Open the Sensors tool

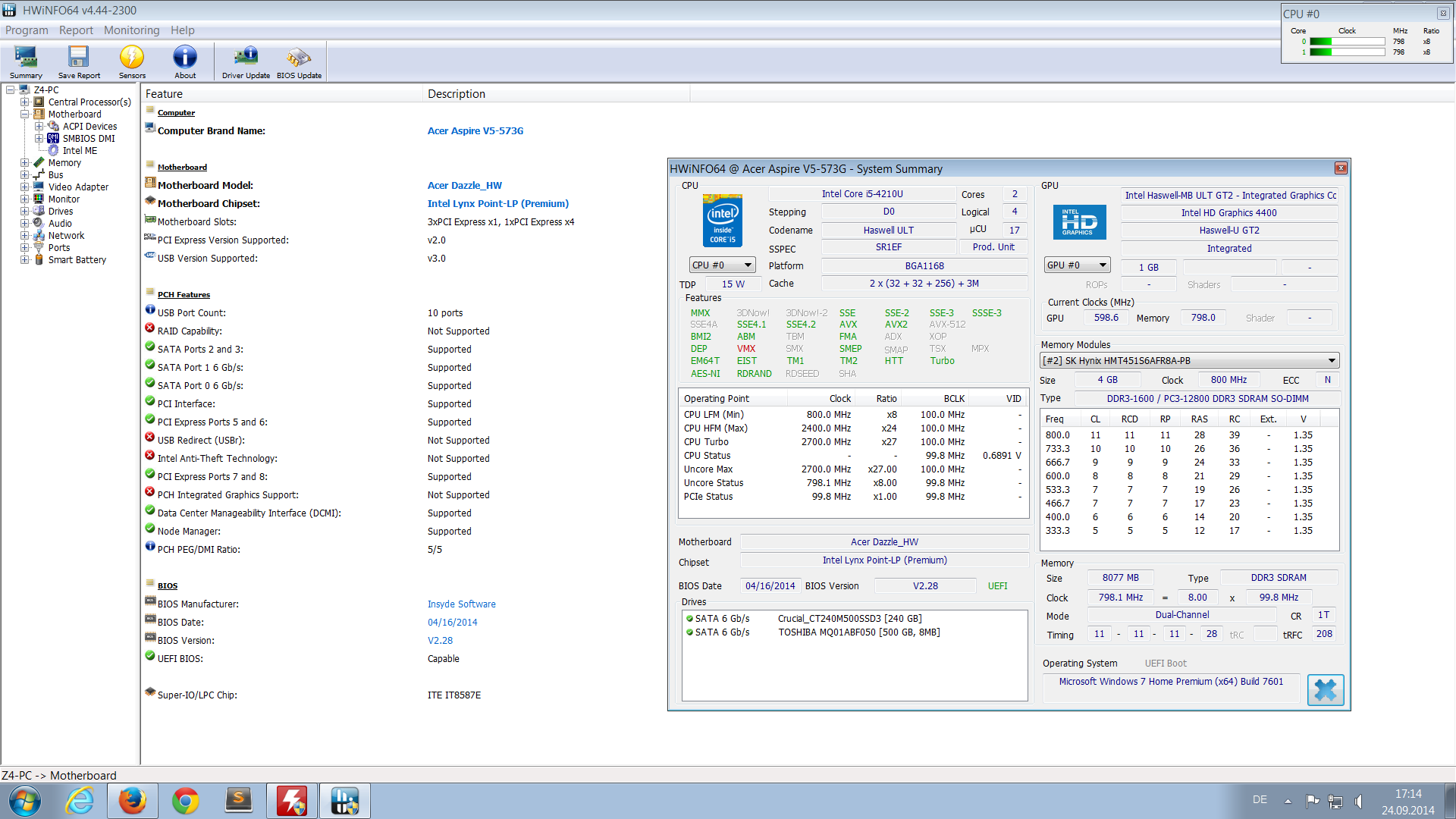pyautogui.click(x=132, y=61)
